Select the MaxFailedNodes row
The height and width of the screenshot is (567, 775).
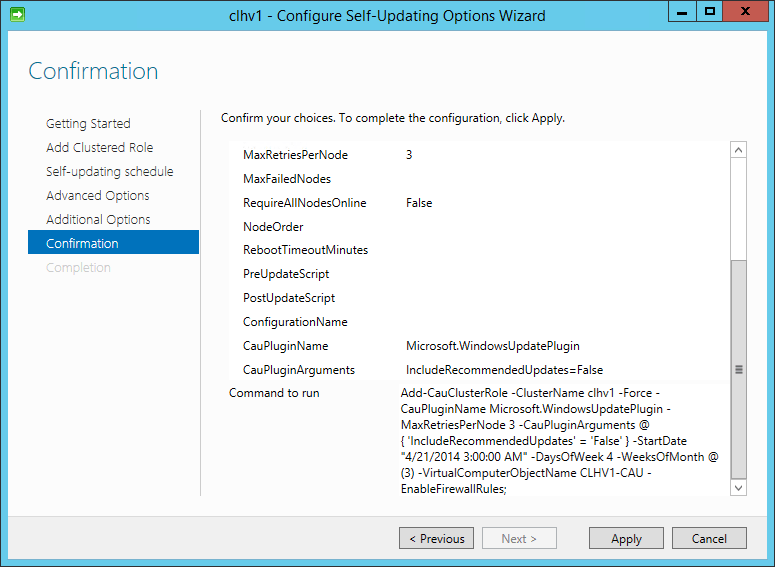coord(478,179)
